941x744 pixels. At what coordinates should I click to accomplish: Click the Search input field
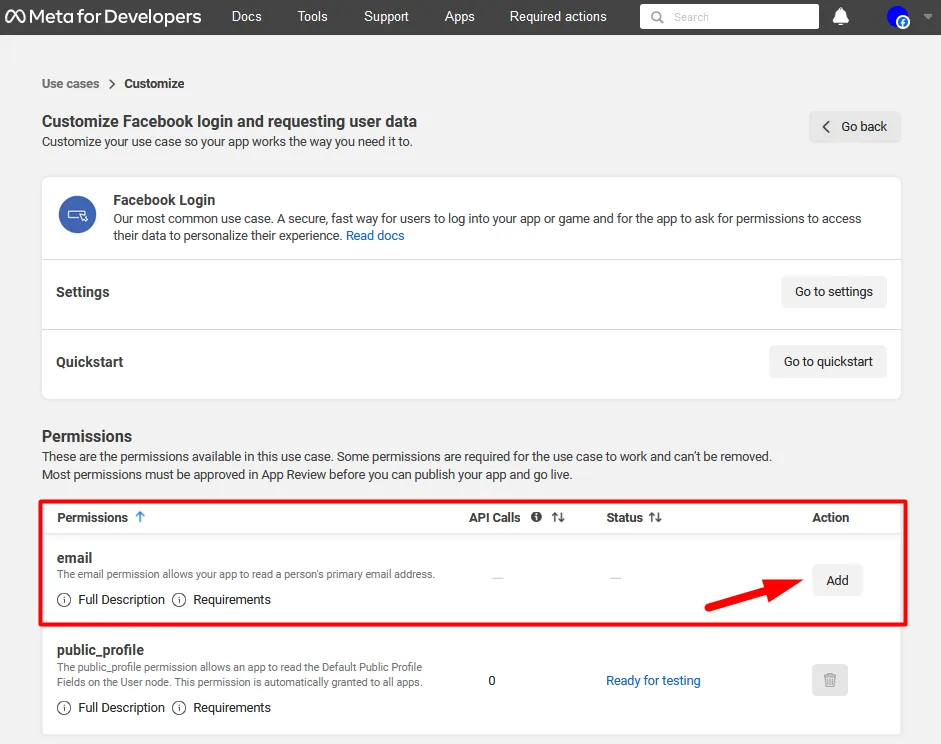729,16
